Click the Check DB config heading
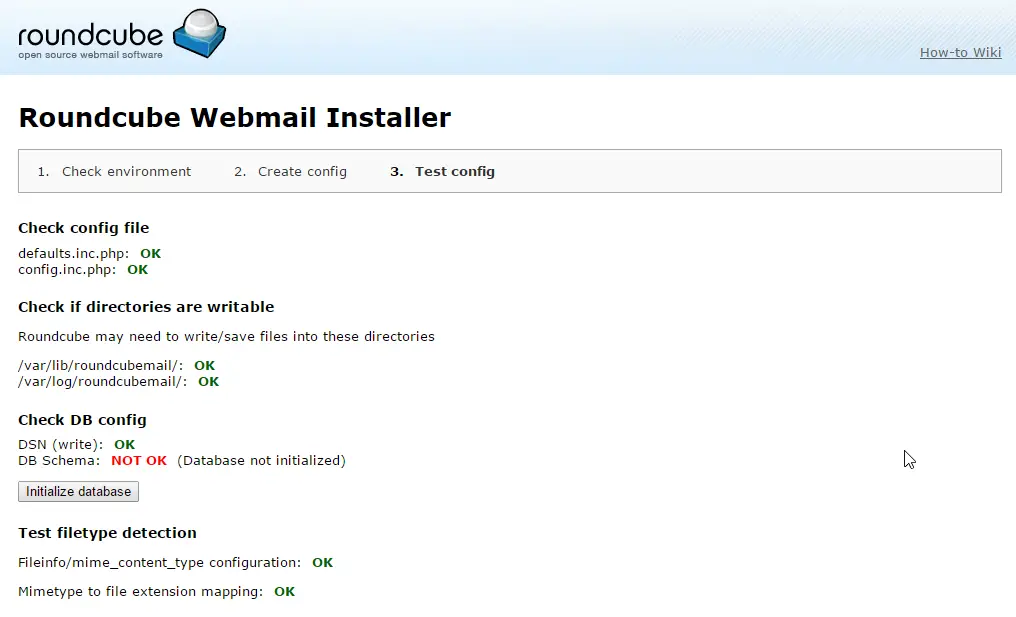 click(82, 419)
